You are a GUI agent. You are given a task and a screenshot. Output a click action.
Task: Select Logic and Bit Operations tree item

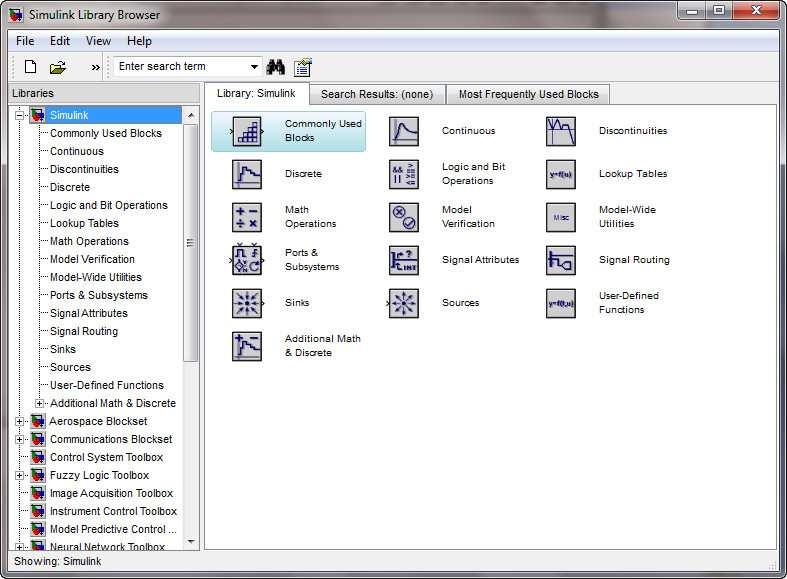109,205
